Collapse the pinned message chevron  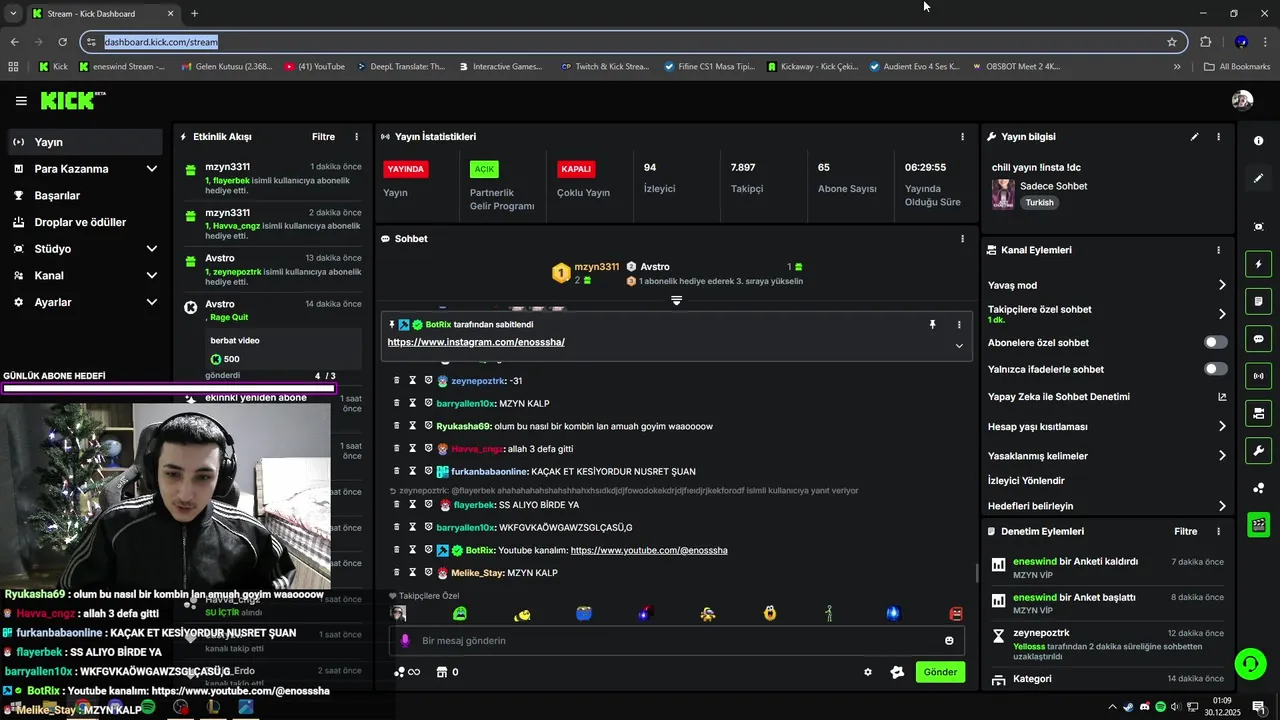coord(959,346)
